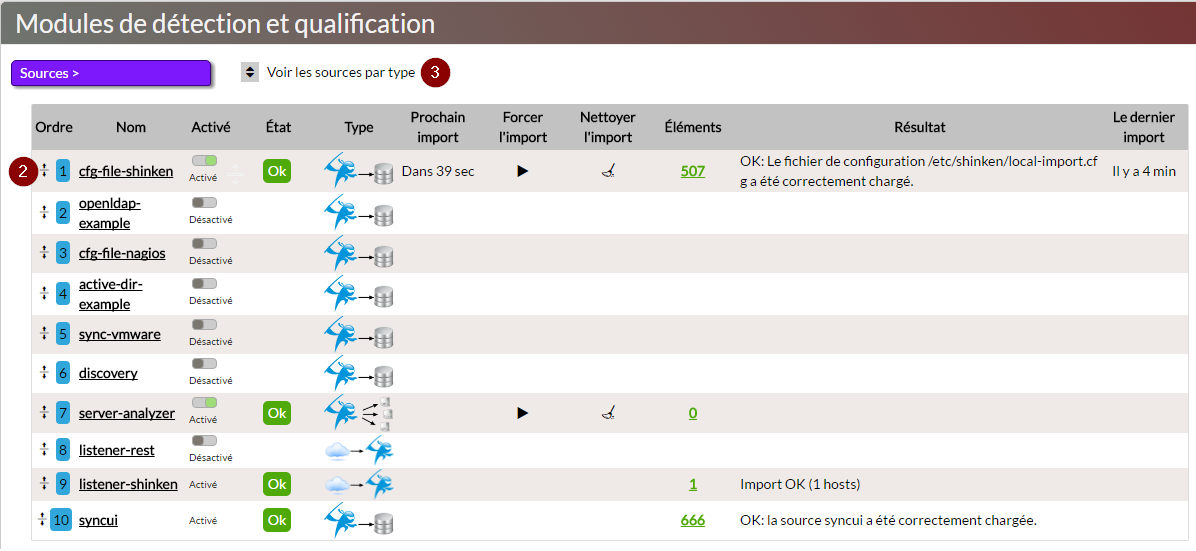Expand Voir les sources par type
1196x551 pixels.
[x=250, y=73]
